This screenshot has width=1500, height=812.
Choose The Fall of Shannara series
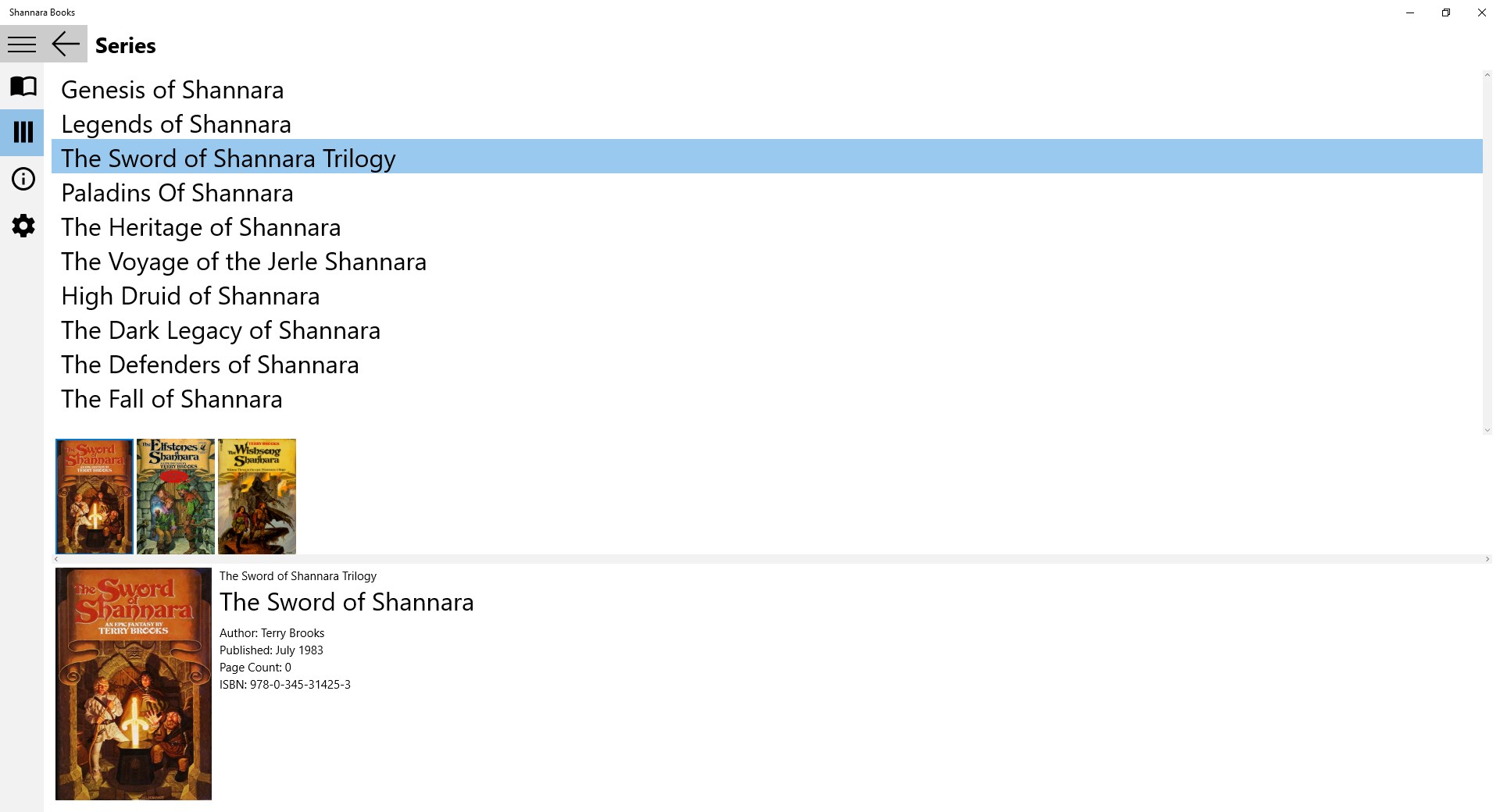click(x=172, y=399)
